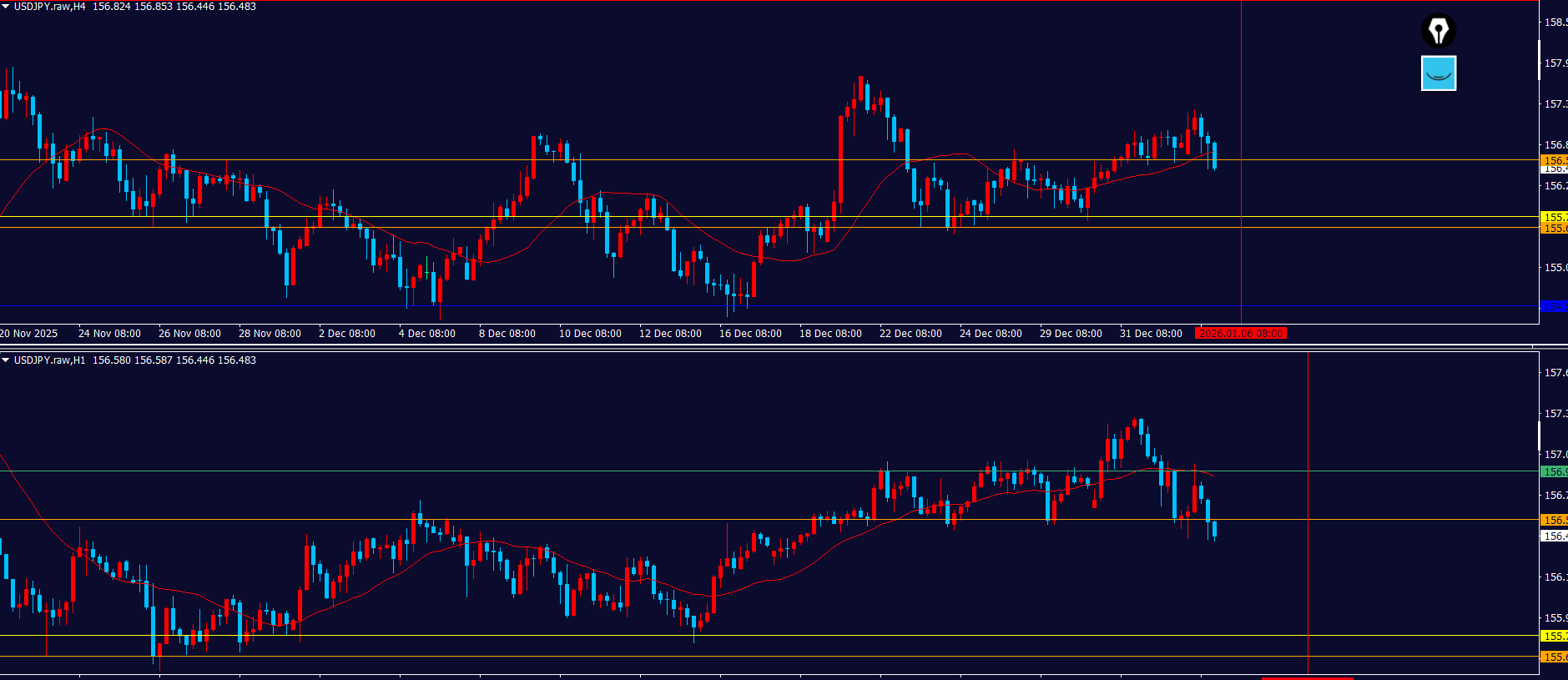This screenshot has height=680, width=1568.
Task: Click the yellow price label on H4 axis
Action: [1553, 217]
